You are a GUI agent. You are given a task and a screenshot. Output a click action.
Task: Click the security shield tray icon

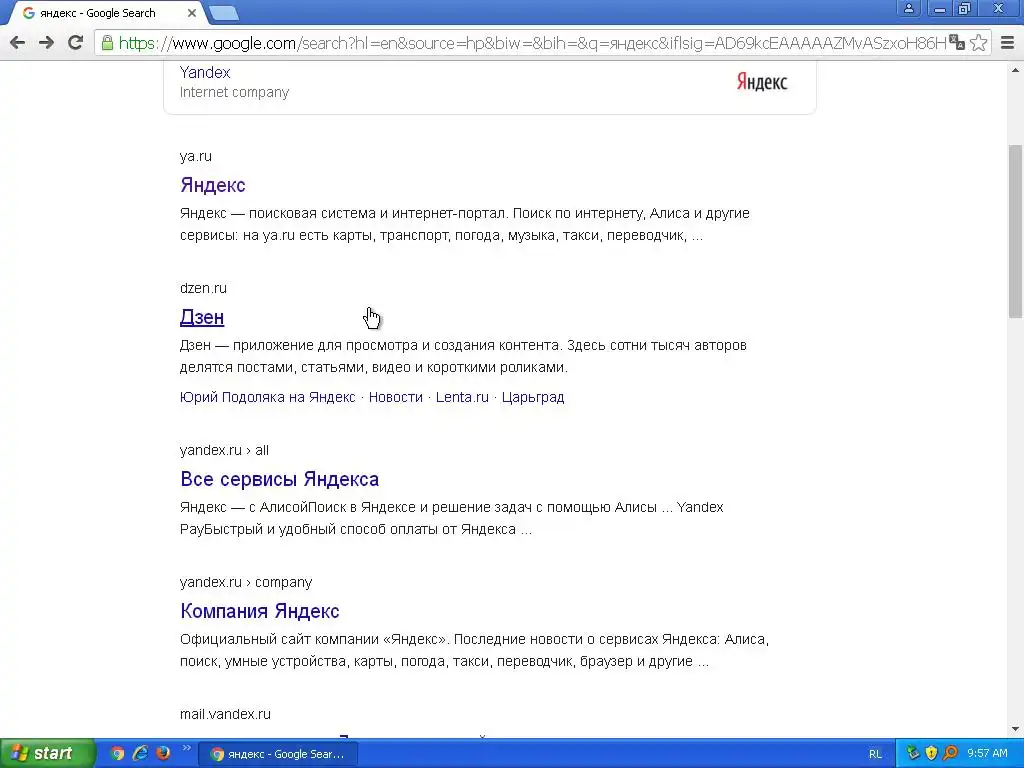point(931,753)
